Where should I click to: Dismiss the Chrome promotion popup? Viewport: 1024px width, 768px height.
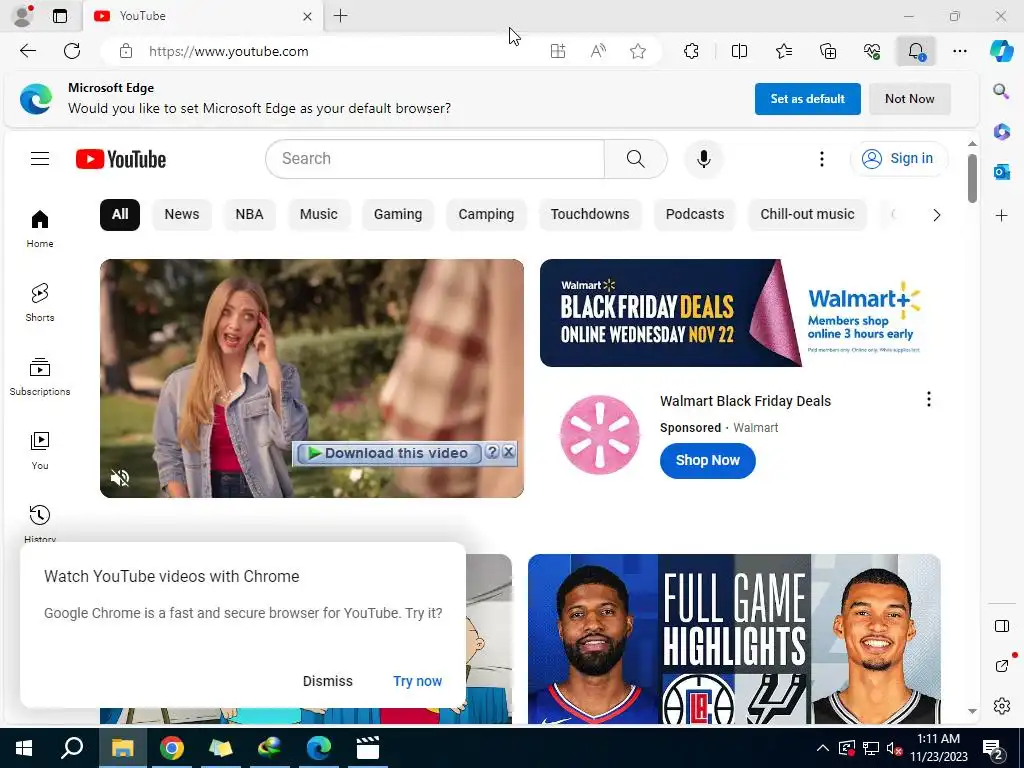click(327, 680)
